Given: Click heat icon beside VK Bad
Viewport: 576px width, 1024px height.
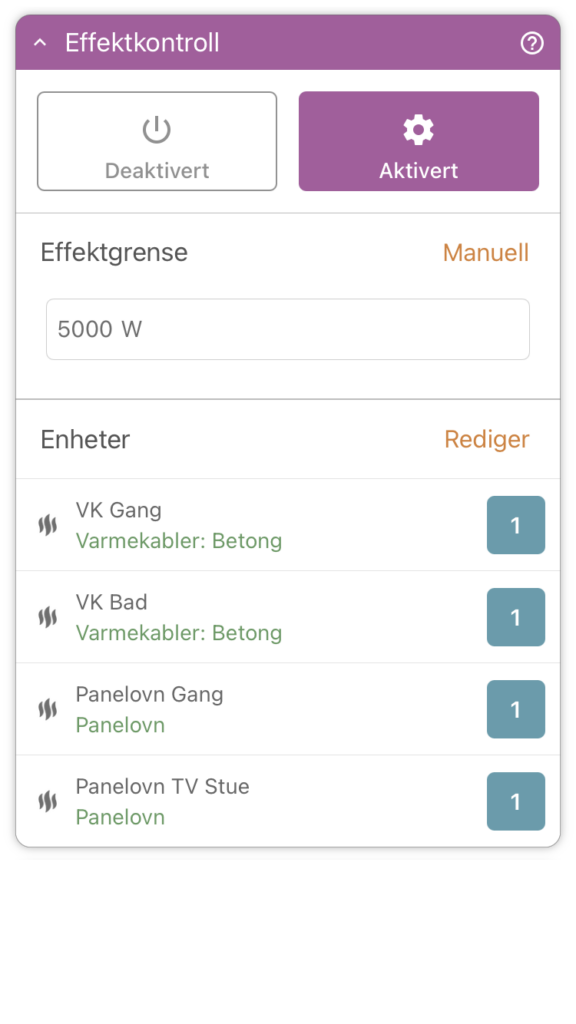Looking at the screenshot, I should [x=48, y=617].
